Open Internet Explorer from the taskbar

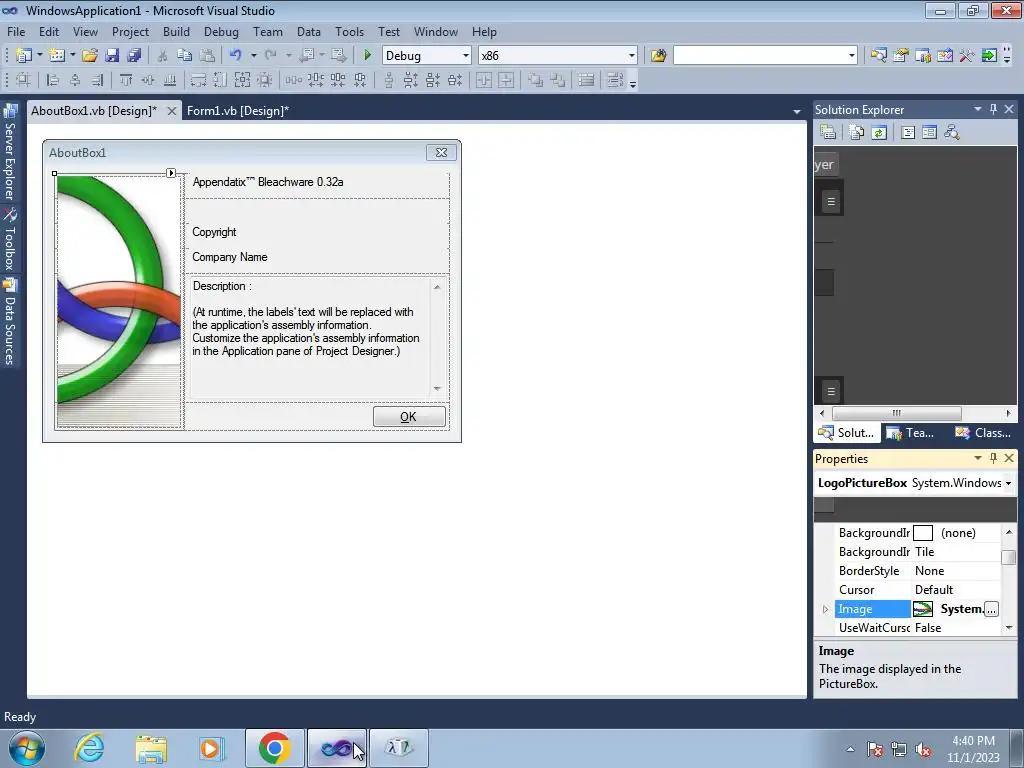(89, 748)
